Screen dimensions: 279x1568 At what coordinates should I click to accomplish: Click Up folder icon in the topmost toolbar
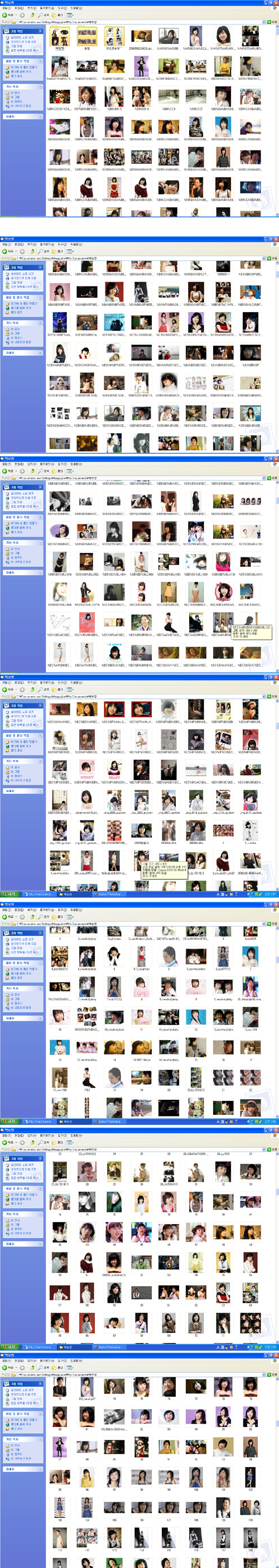33,14
